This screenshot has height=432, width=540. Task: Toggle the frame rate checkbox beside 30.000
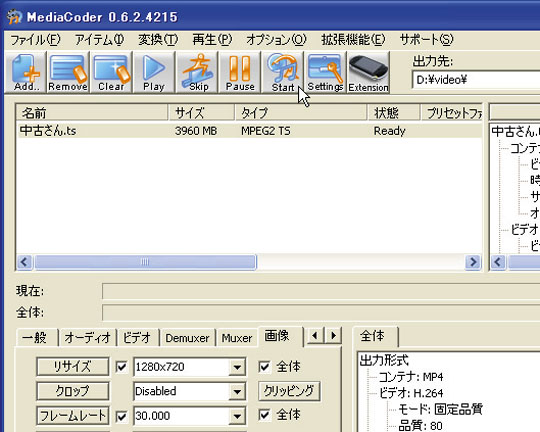(121, 416)
